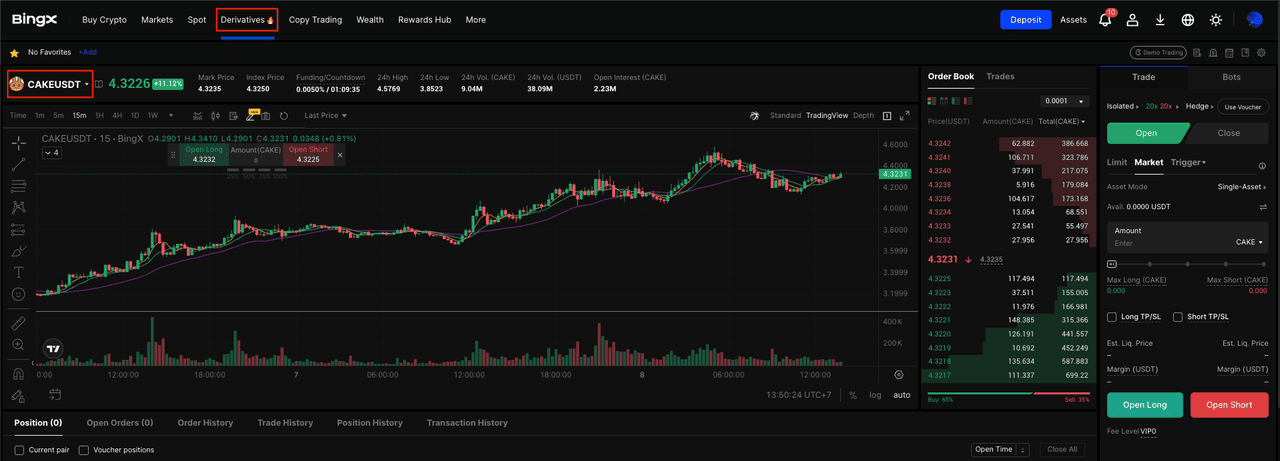Select the crosshair cursor tool
1280x461 pixels.
(x=18, y=143)
